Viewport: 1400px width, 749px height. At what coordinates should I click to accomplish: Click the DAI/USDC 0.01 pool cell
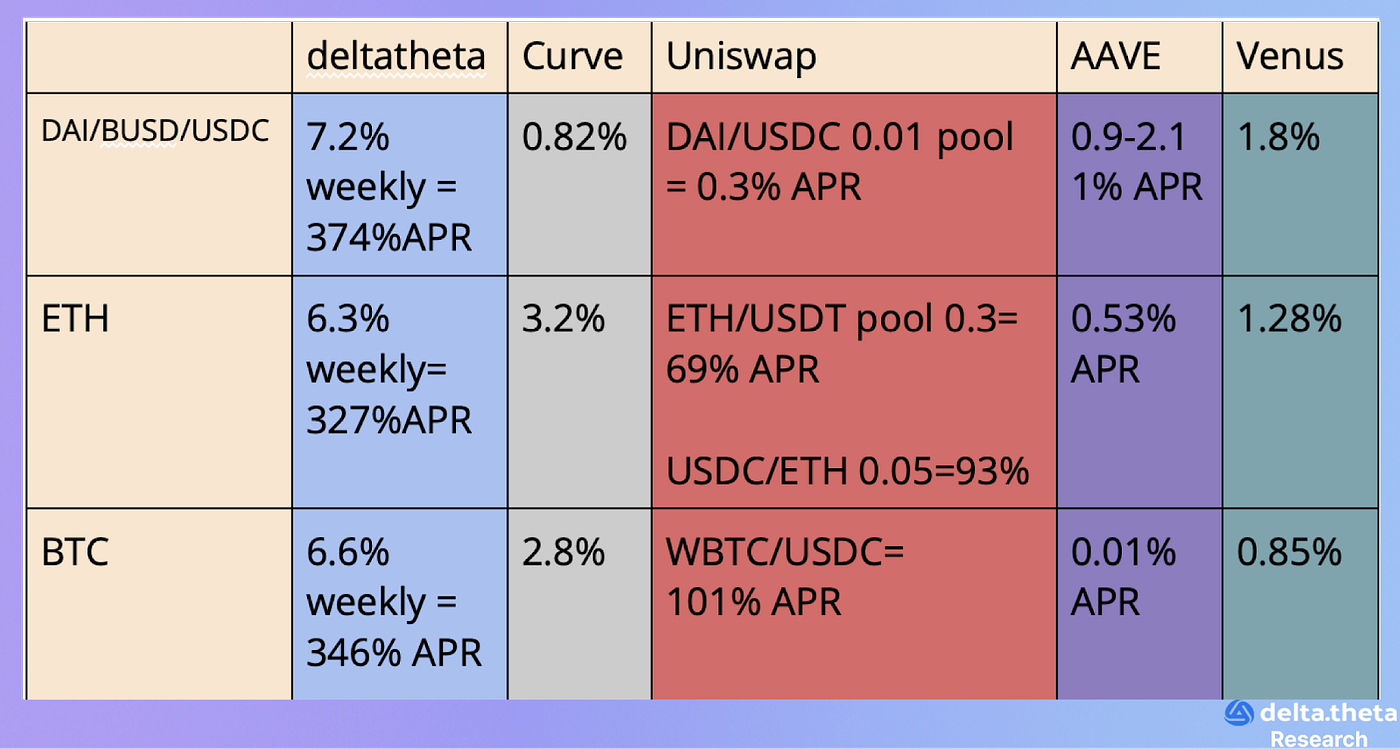854,185
